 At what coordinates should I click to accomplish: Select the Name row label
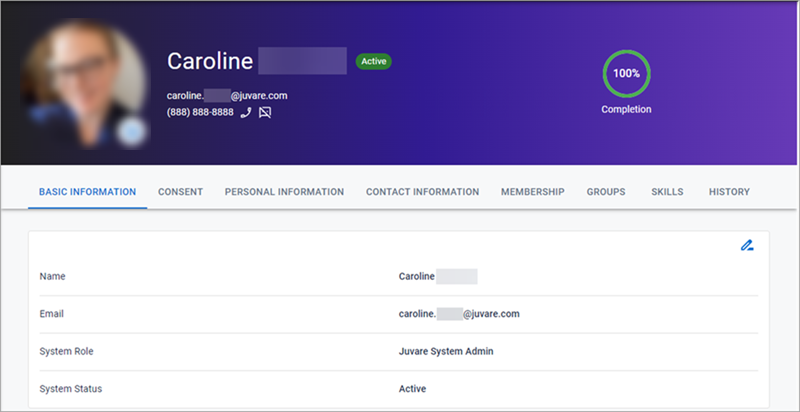[x=53, y=276]
